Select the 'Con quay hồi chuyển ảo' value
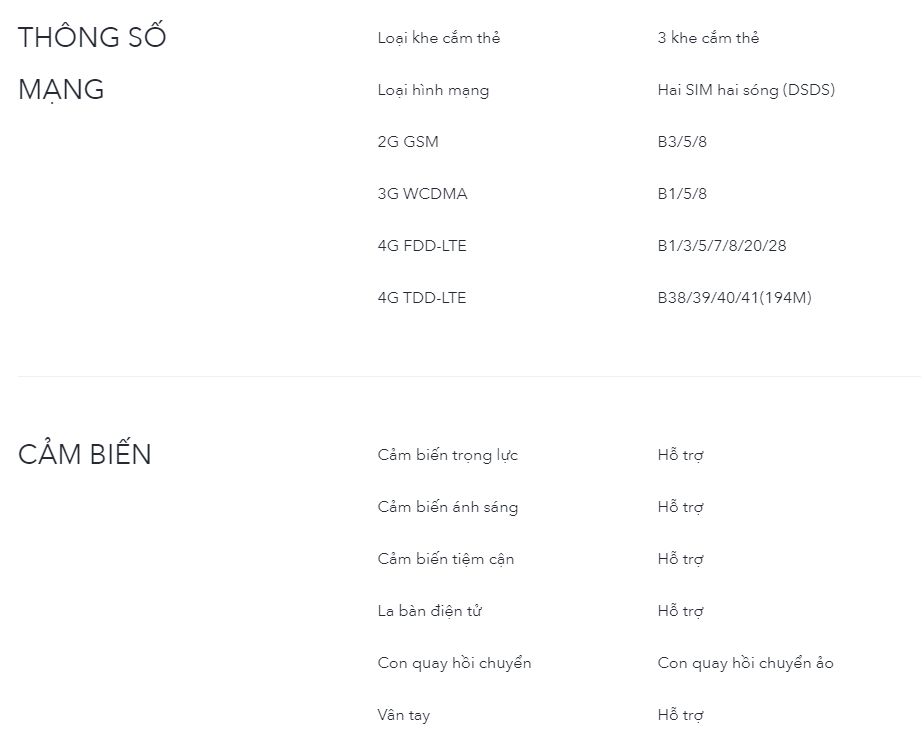This screenshot has height=749, width=921. (745, 663)
